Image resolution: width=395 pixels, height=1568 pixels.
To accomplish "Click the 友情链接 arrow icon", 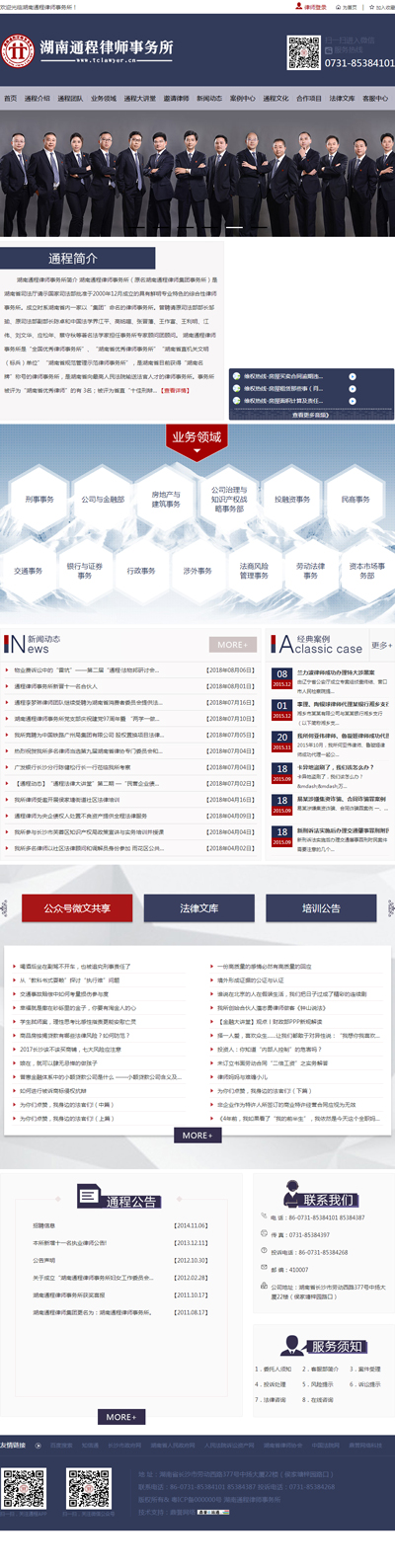I will click(x=39, y=1445).
